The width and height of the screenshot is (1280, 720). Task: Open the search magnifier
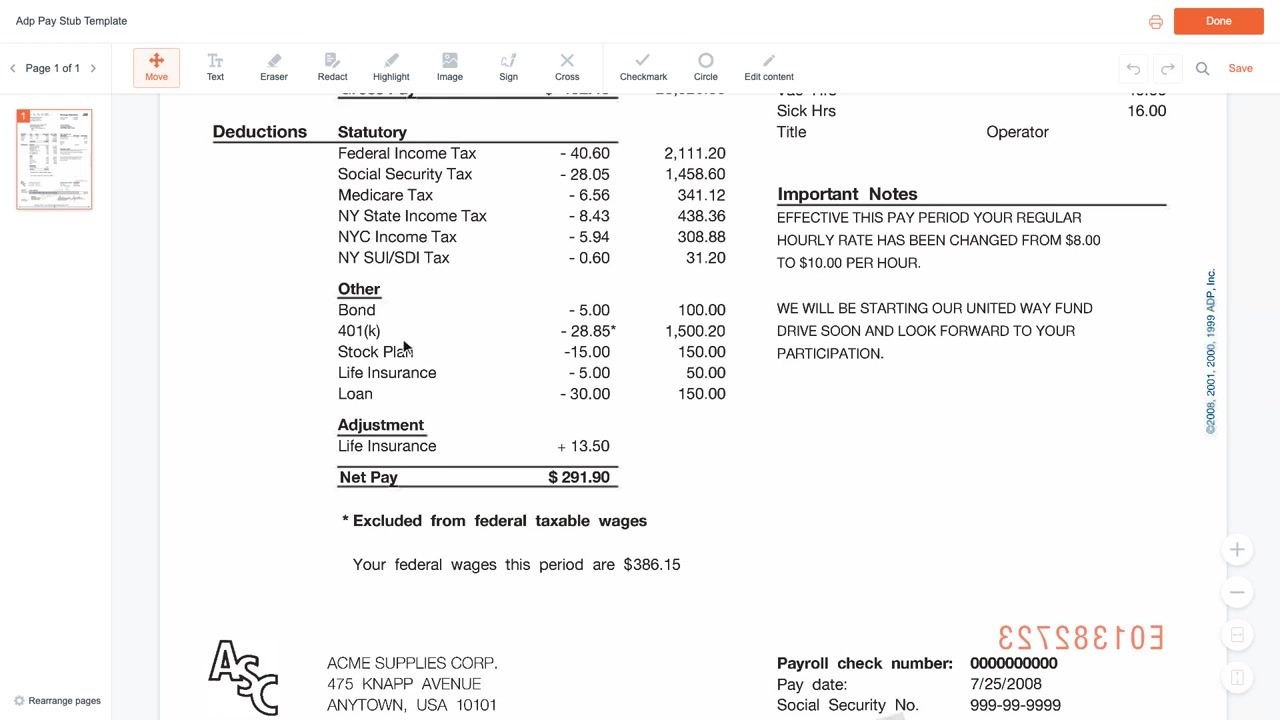(x=1203, y=69)
